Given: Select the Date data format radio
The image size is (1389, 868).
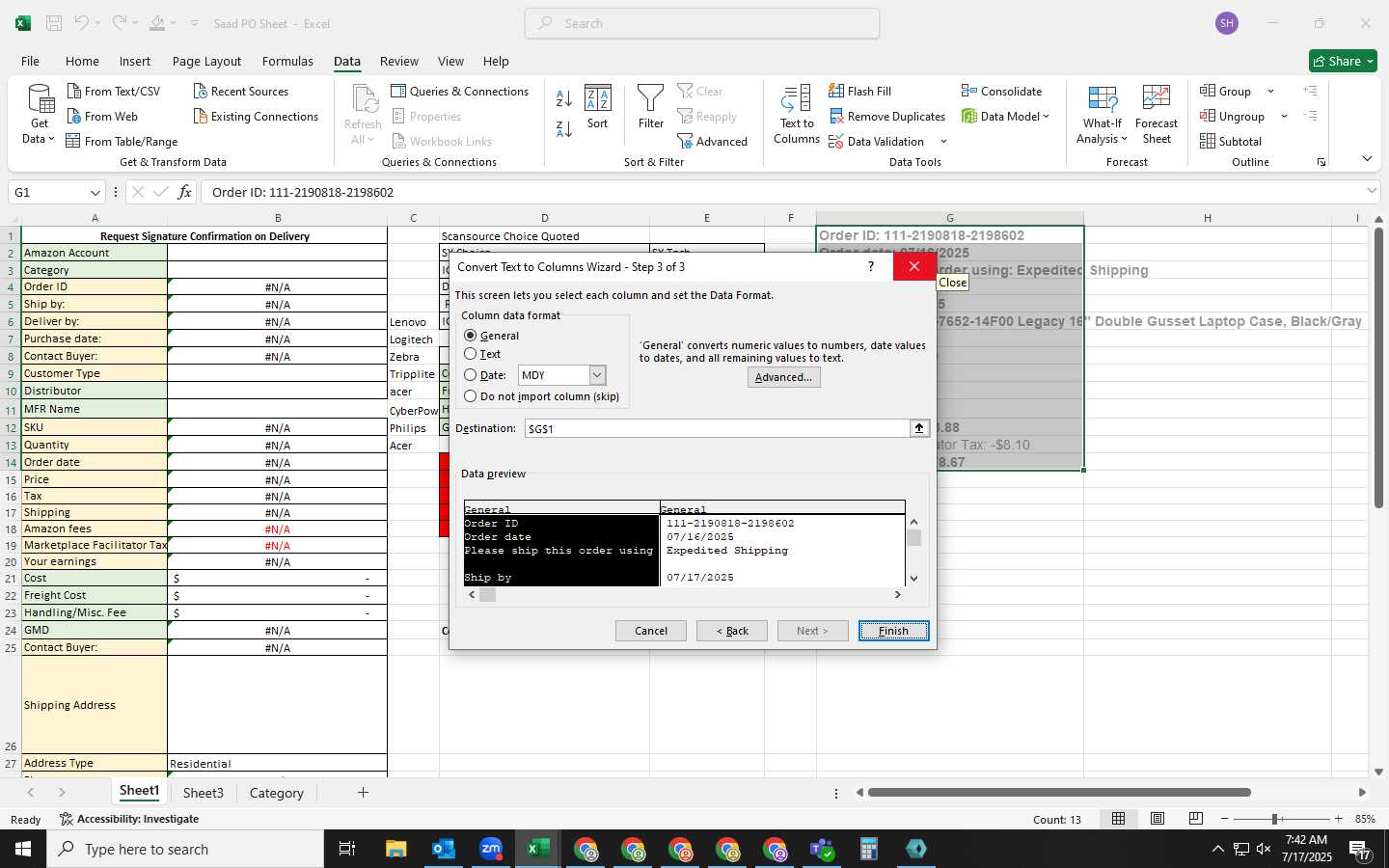Looking at the screenshot, I should [x=471, y=375].
